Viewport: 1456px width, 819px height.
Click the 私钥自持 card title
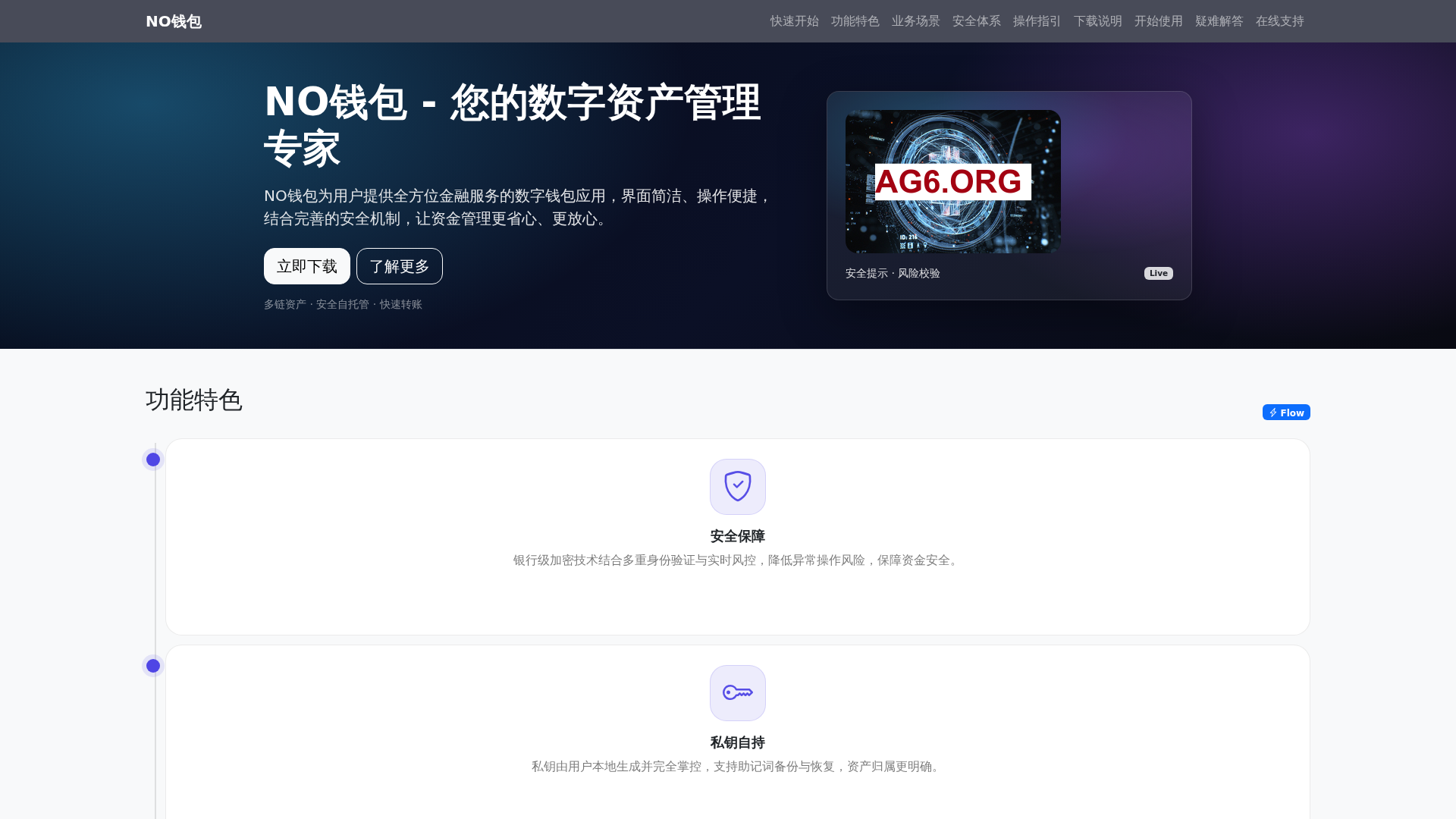click(x=738, y=742)
